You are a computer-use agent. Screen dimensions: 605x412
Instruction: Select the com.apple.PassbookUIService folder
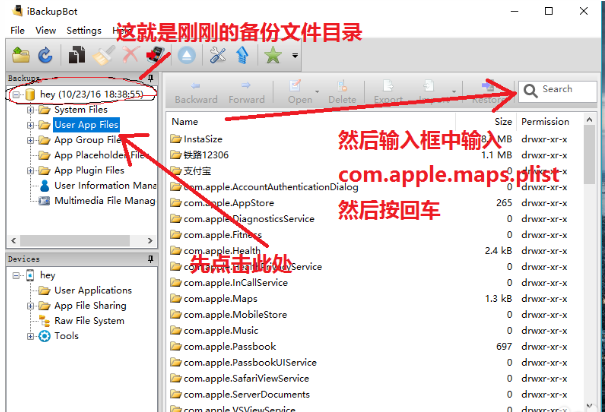(x=250, y=363)
